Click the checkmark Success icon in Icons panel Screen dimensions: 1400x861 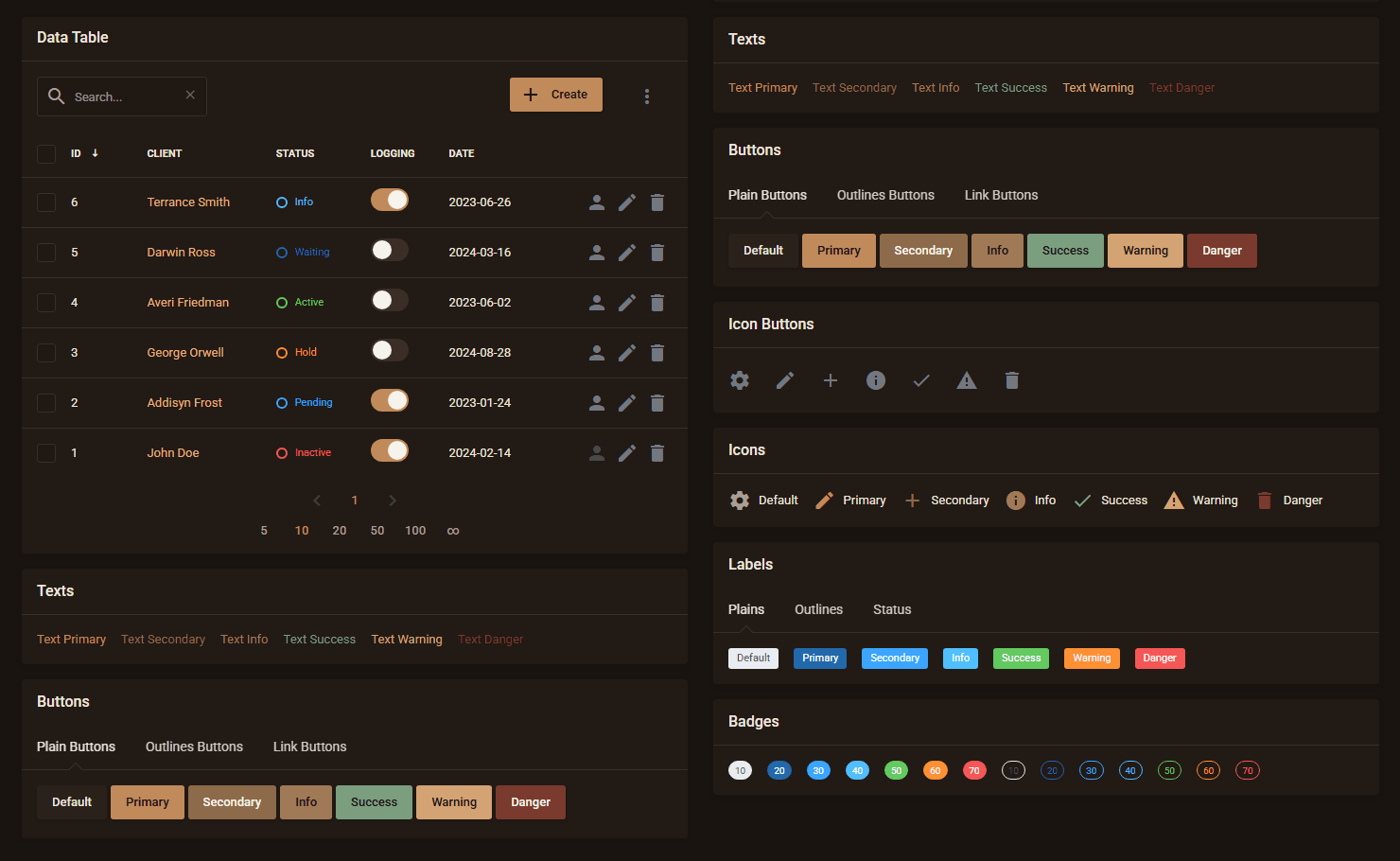click(x=1081, y=500)
